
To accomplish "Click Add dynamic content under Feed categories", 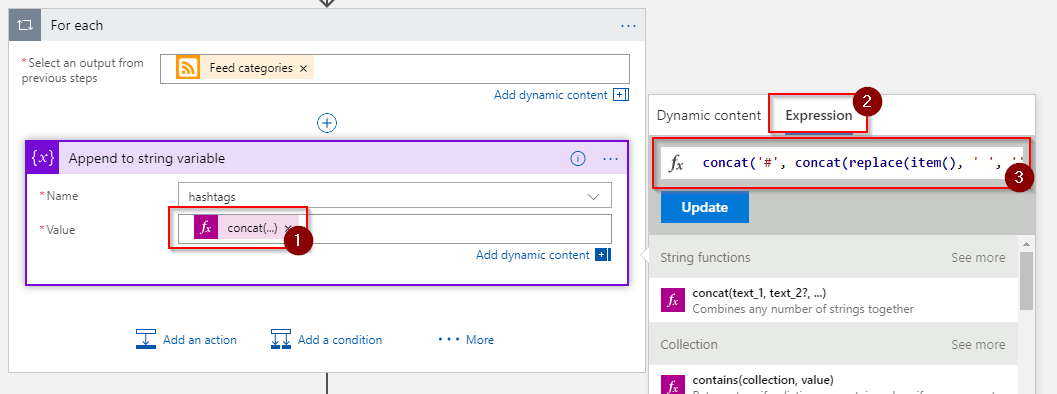I will (551, 95).
